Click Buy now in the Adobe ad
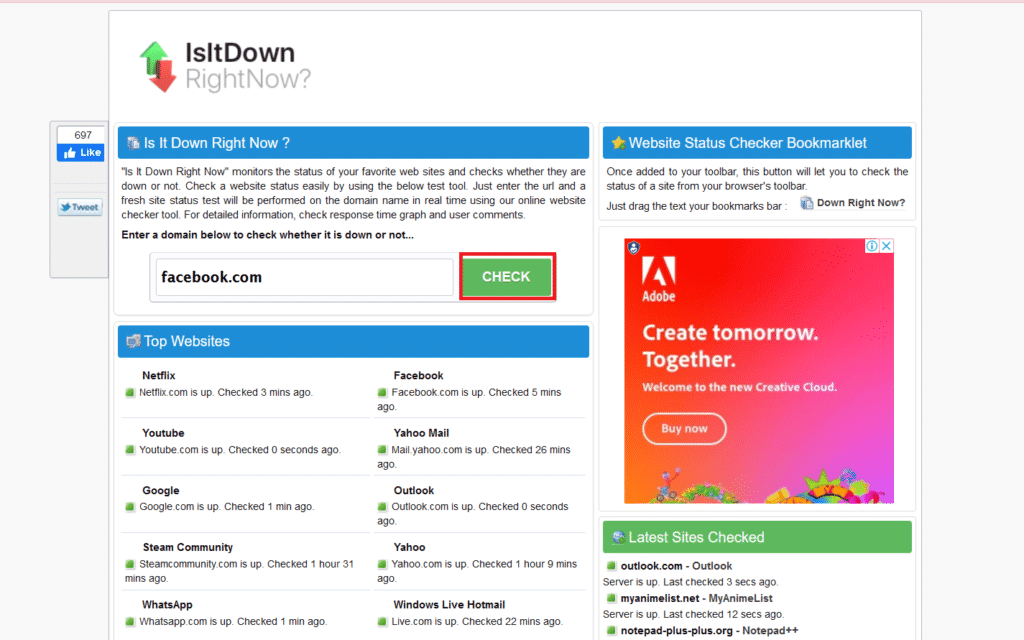 point(684,428)
